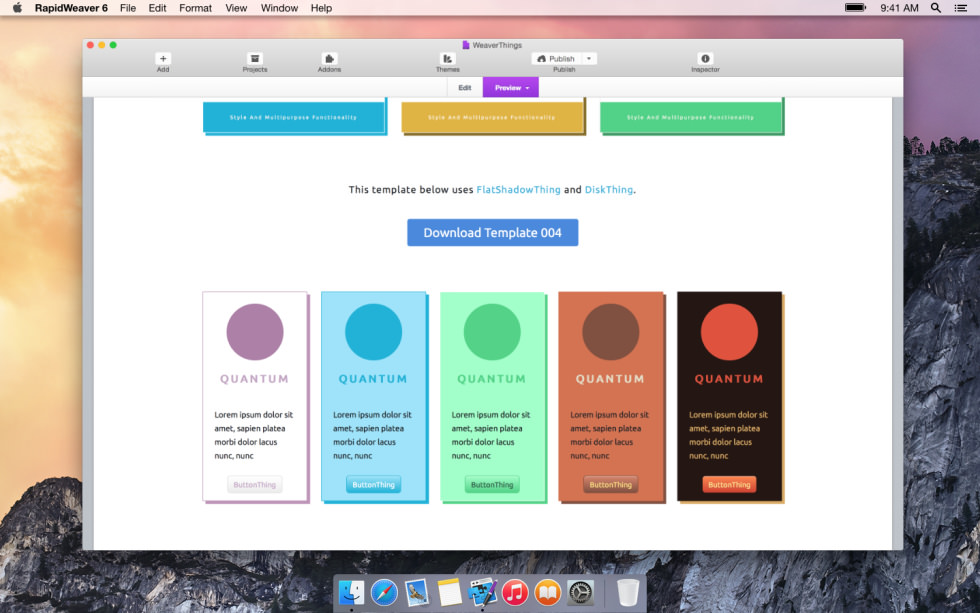Open the Projects toolbar icon
The image size is (980, 613).
254,59
